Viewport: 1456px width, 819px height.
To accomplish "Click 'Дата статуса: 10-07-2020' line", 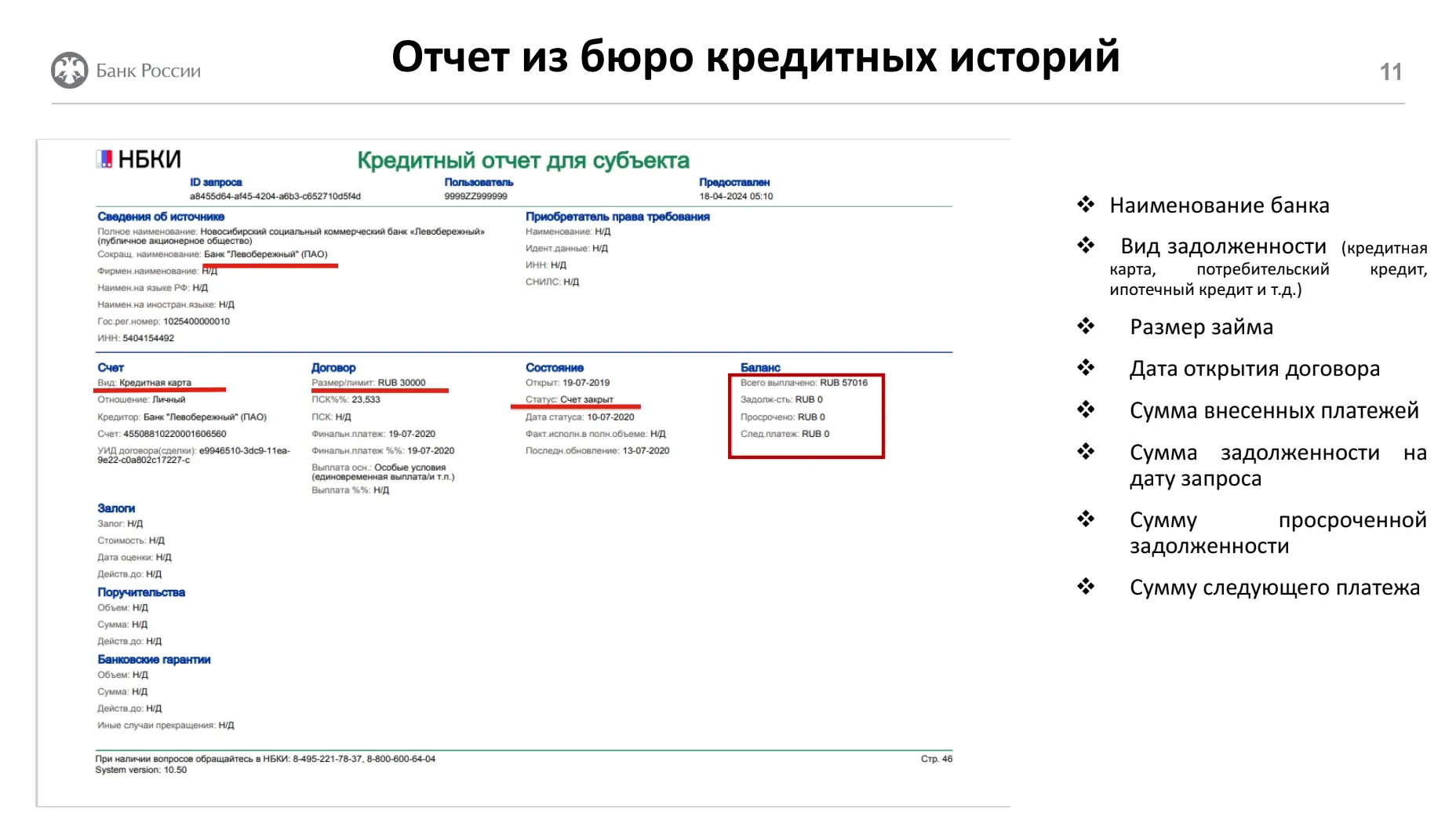I will [580, 417].
